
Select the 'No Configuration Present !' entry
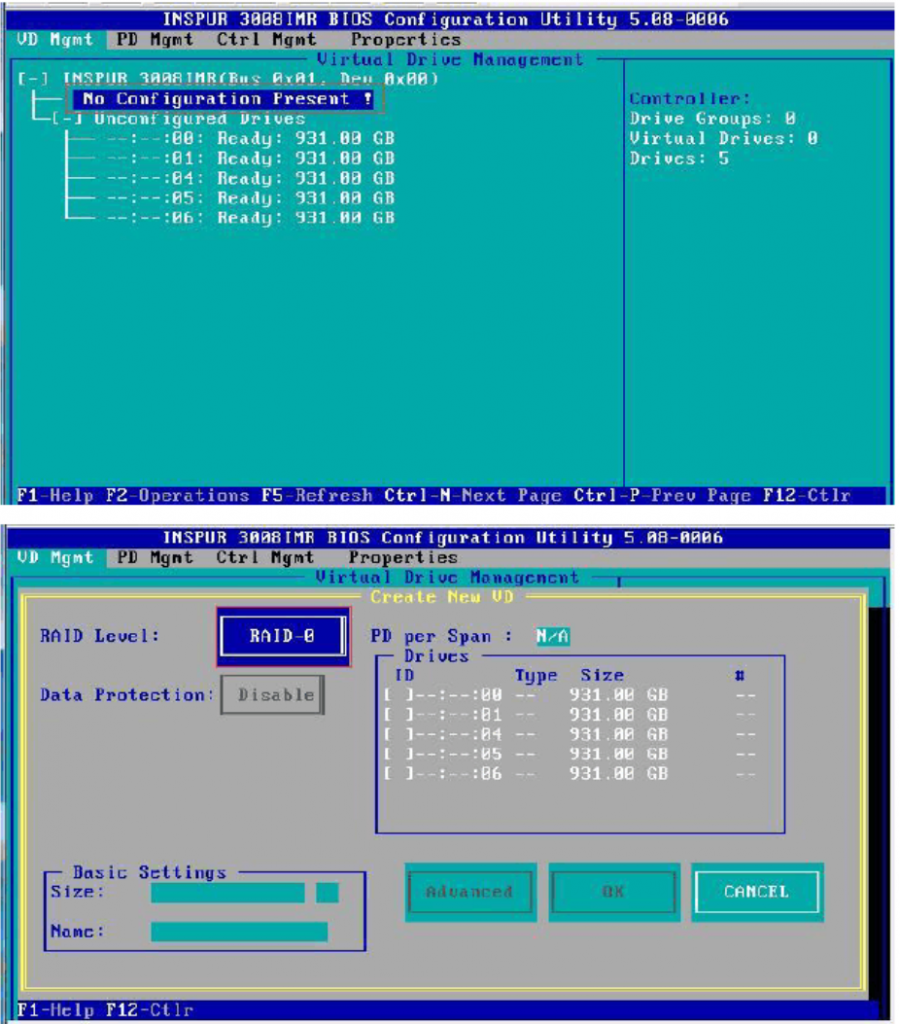(x=227, y=99)
